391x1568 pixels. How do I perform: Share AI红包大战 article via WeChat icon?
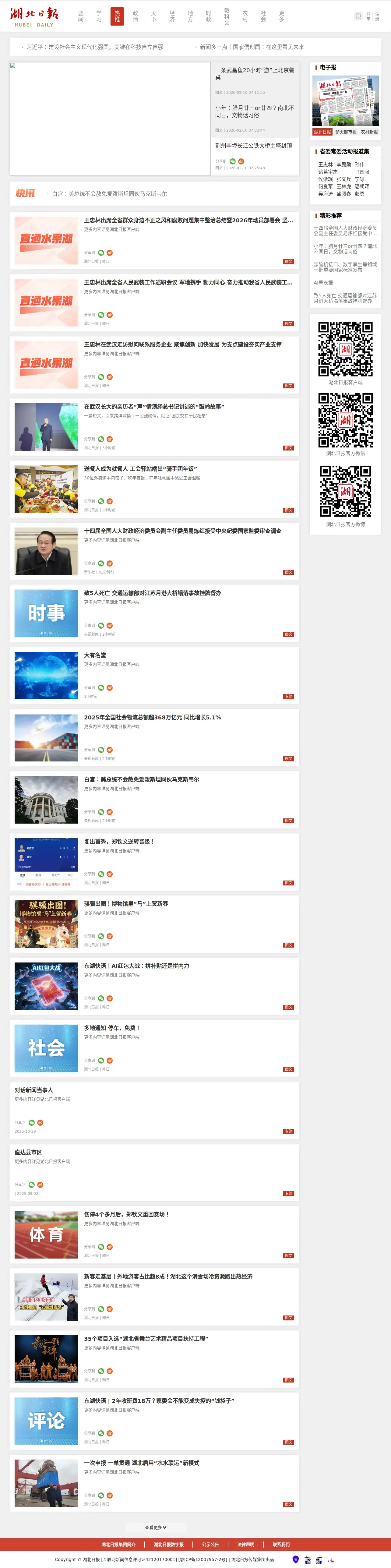[x=101, y=998]
